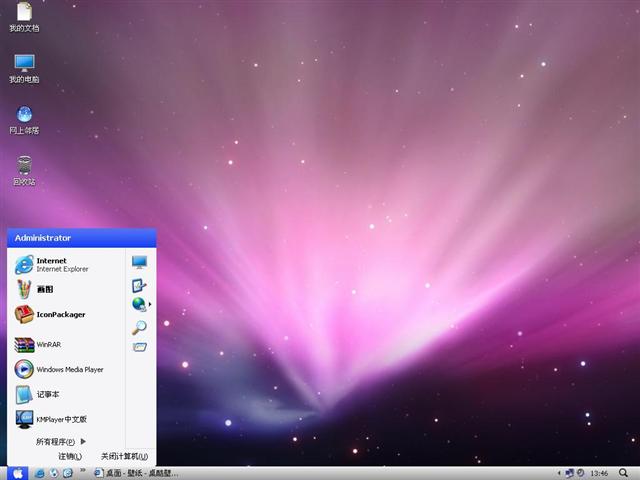Switch to 桌面 - 壁纸 taskbar window
The image size is (640, 480).
click(x=136, y=473)
